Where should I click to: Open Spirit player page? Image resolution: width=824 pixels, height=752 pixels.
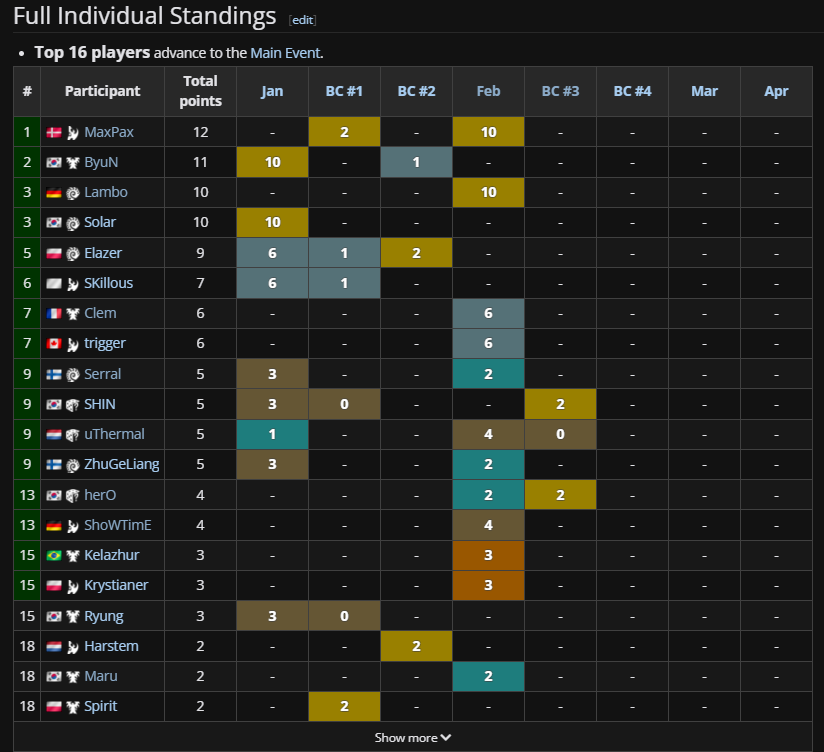tap(100, 706)
